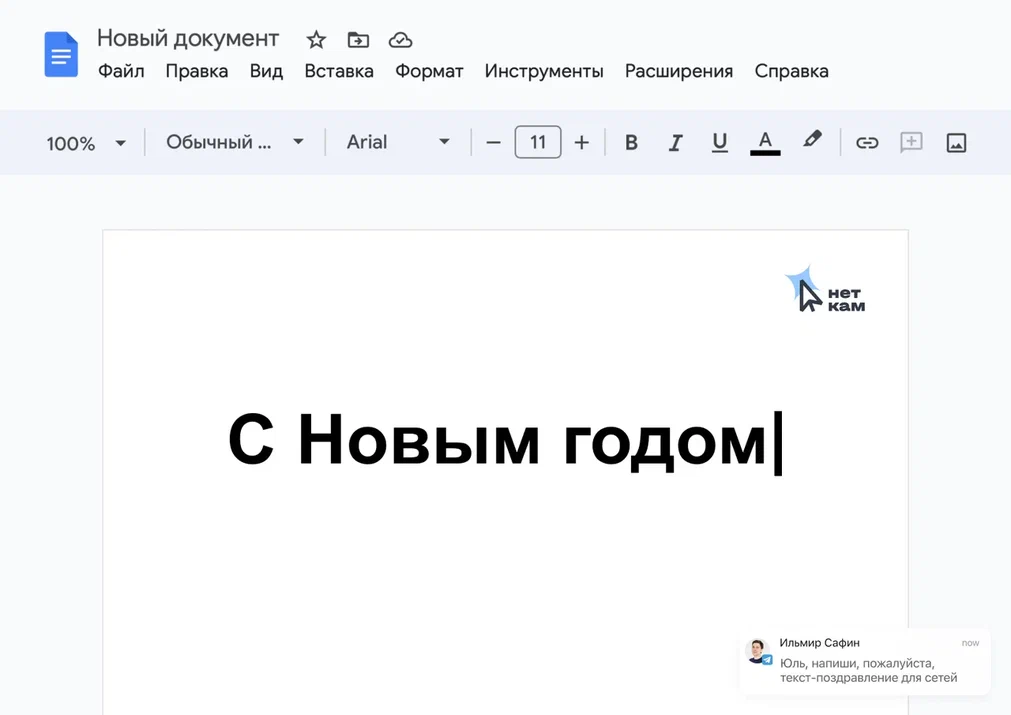This screenshot has width=1011, height=715.
Task: Open the notification from Ильмир Сафин
Action: 865,661
